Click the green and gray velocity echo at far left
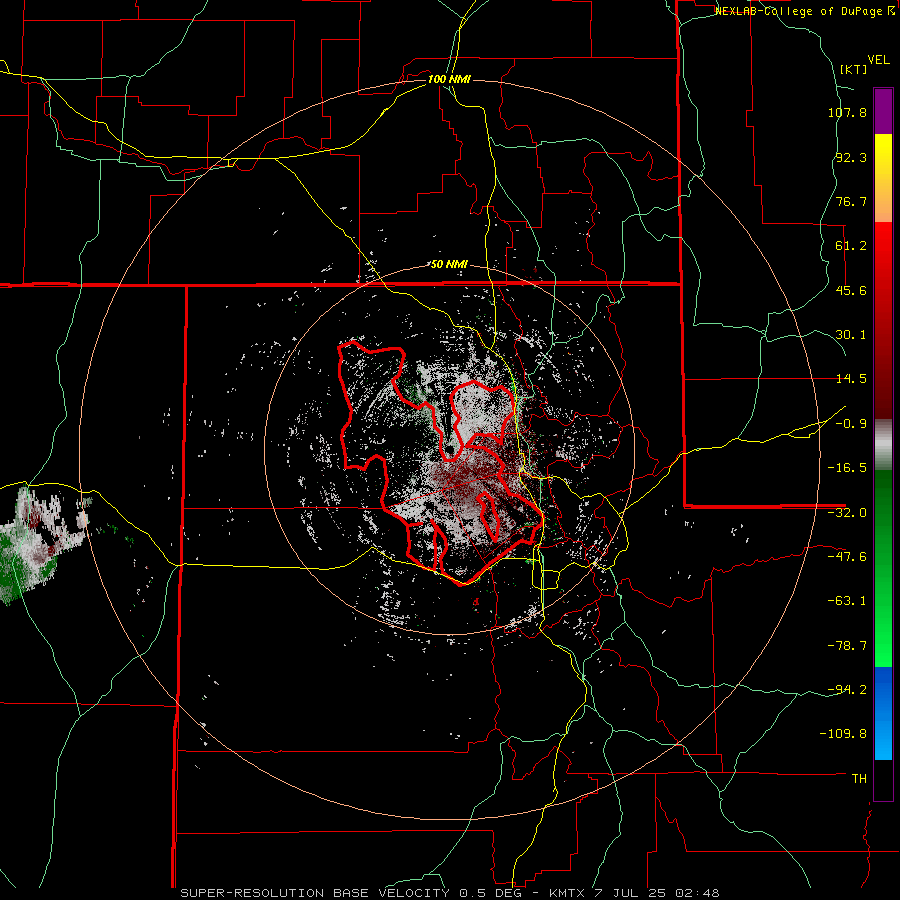Image resolution: width=900 pixels, height=900 pixels. [36, 545]
